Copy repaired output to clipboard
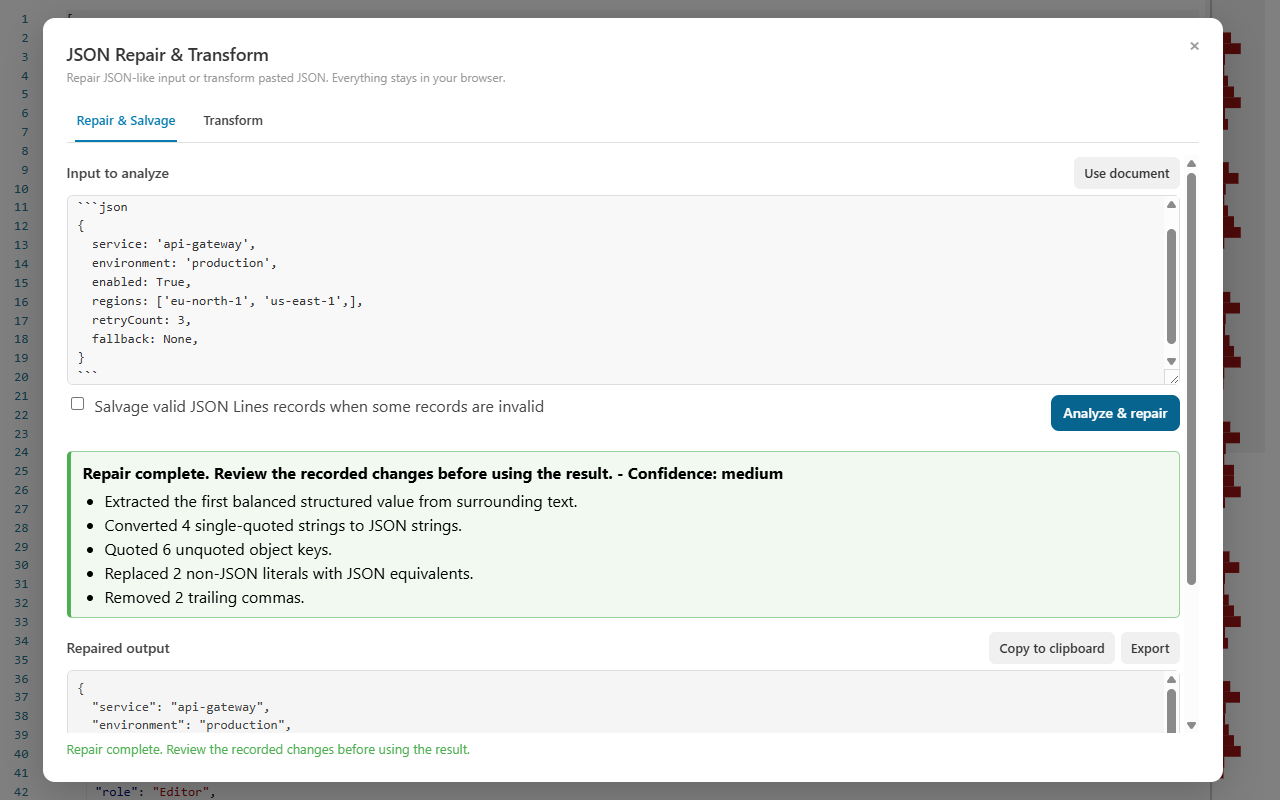 click(x=1052, y=648)
